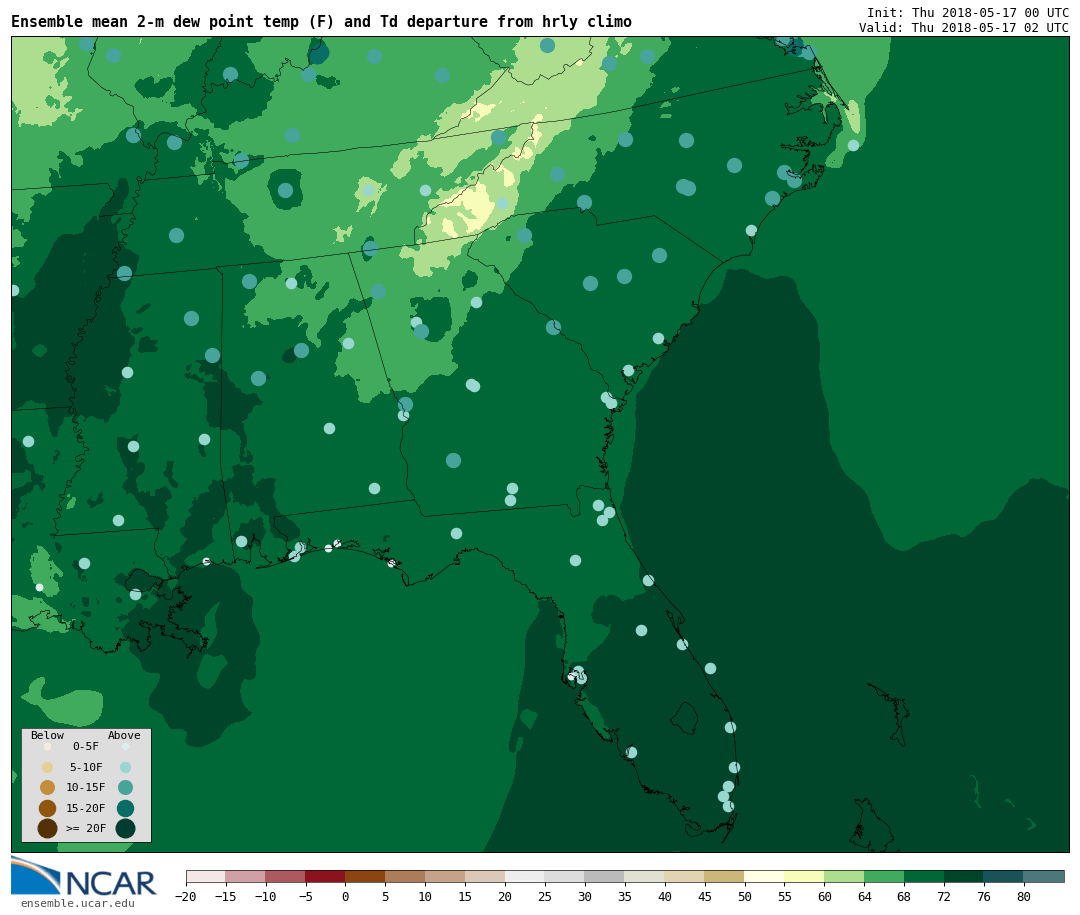Image resolution: width=1080 pixels, height=915 pixels.
Task: Click the '64' colorbar tick label
Action: [864, 896]
